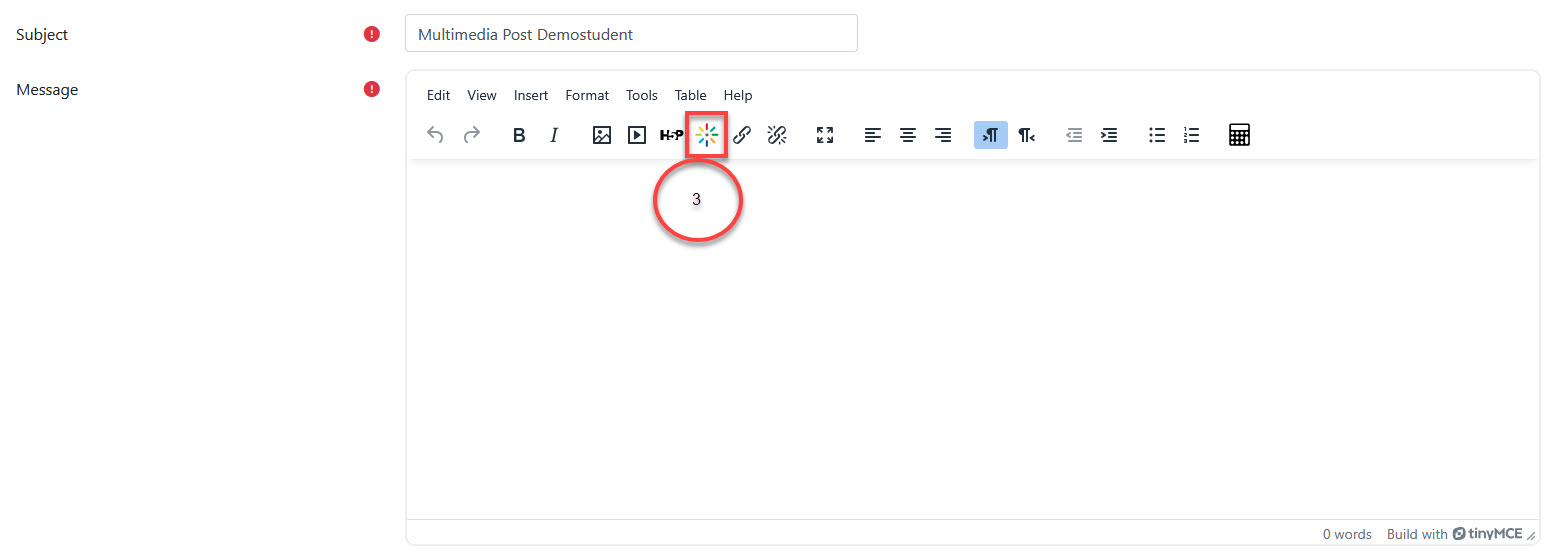Switch to right-to-left text direction
The height and width of the screenshot is (554, 1559).
1026,135
